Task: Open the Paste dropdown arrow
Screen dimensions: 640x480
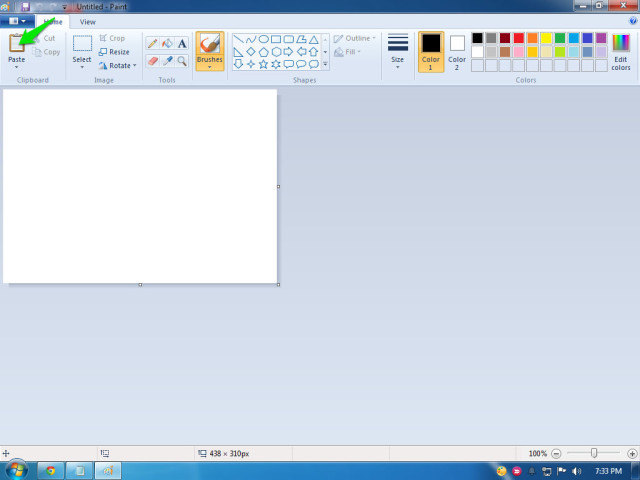Action: 16,67
